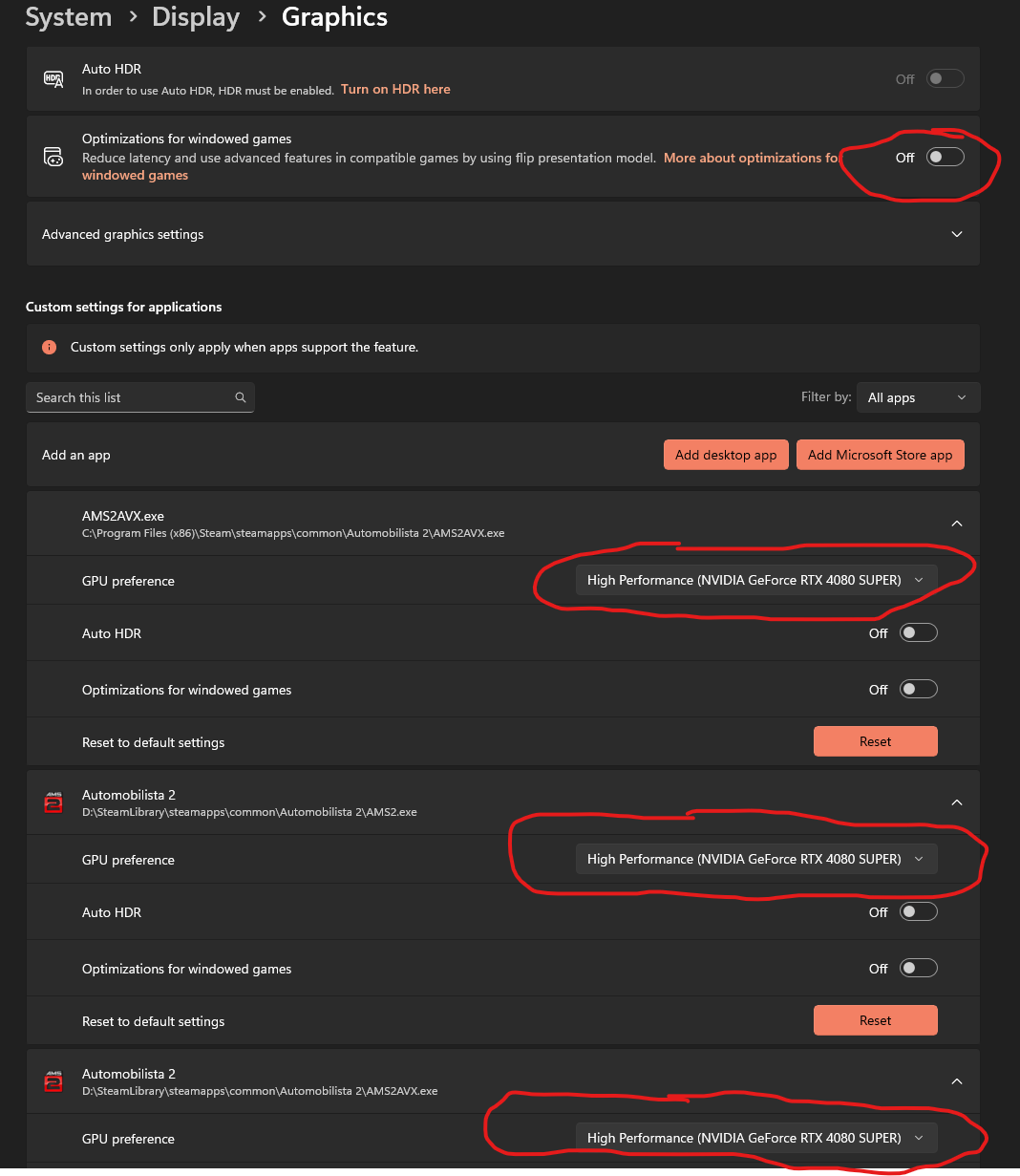This screenshot has height=1176, width=1020.
Task: Enable windowed games optimizations for AMS2.exe
Action: 918,969
